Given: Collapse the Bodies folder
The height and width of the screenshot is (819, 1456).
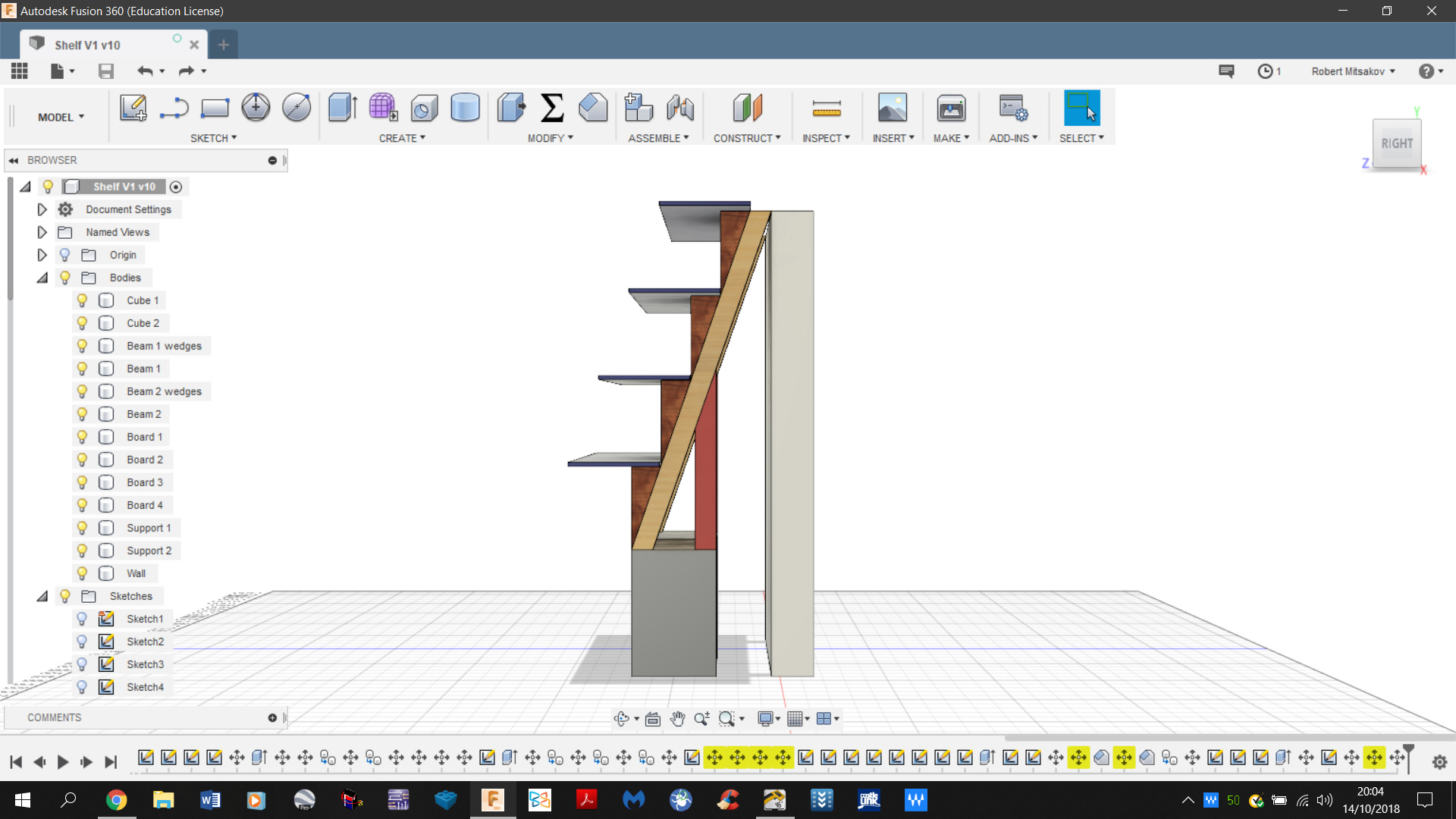Looking at the screenshot, I should click(x=42, y=278).
